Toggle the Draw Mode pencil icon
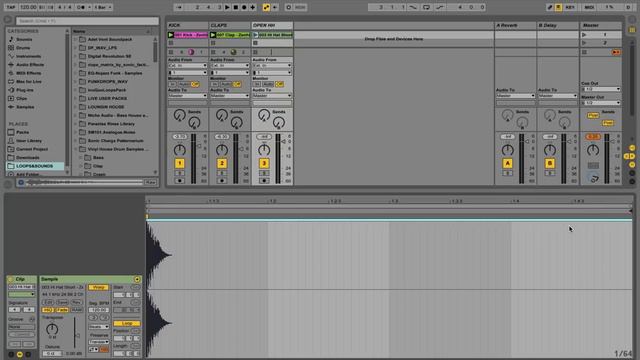 click(x=550, y=7)
